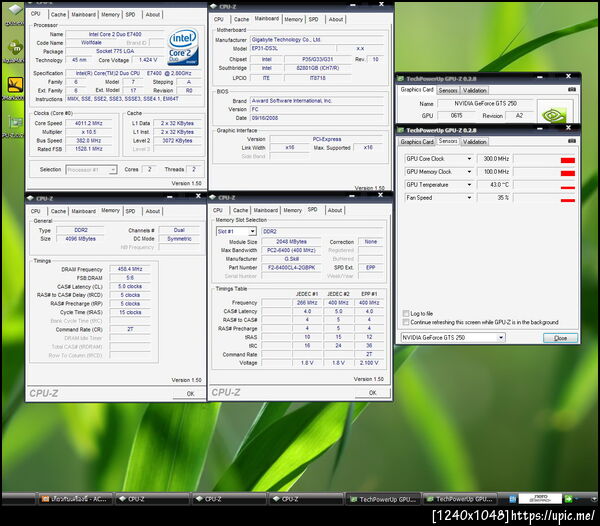Click the EN language indicator in tray
Screen dimensions: 600x526
pos(512,499)
